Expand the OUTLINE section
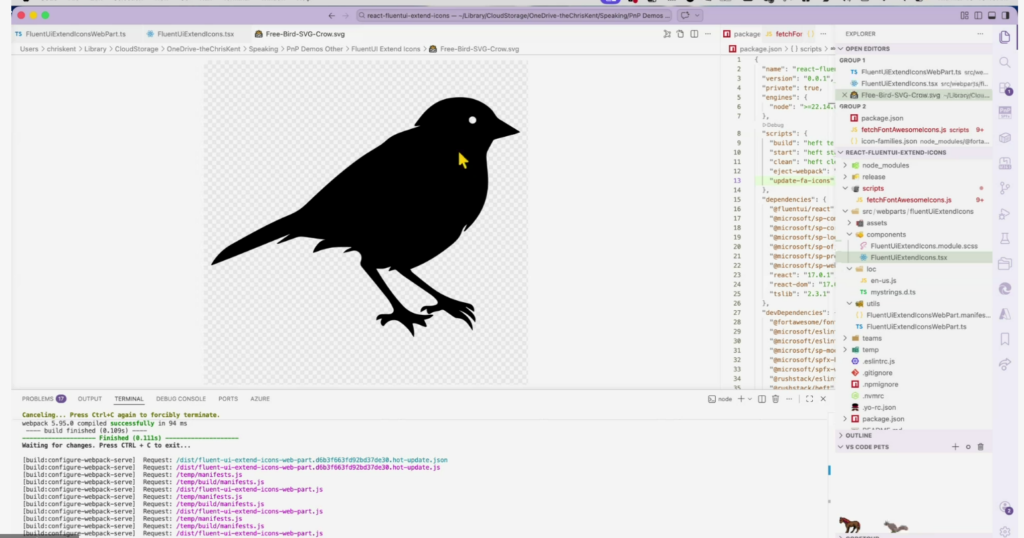The image size is (1024, 538). tap(859, 435)
